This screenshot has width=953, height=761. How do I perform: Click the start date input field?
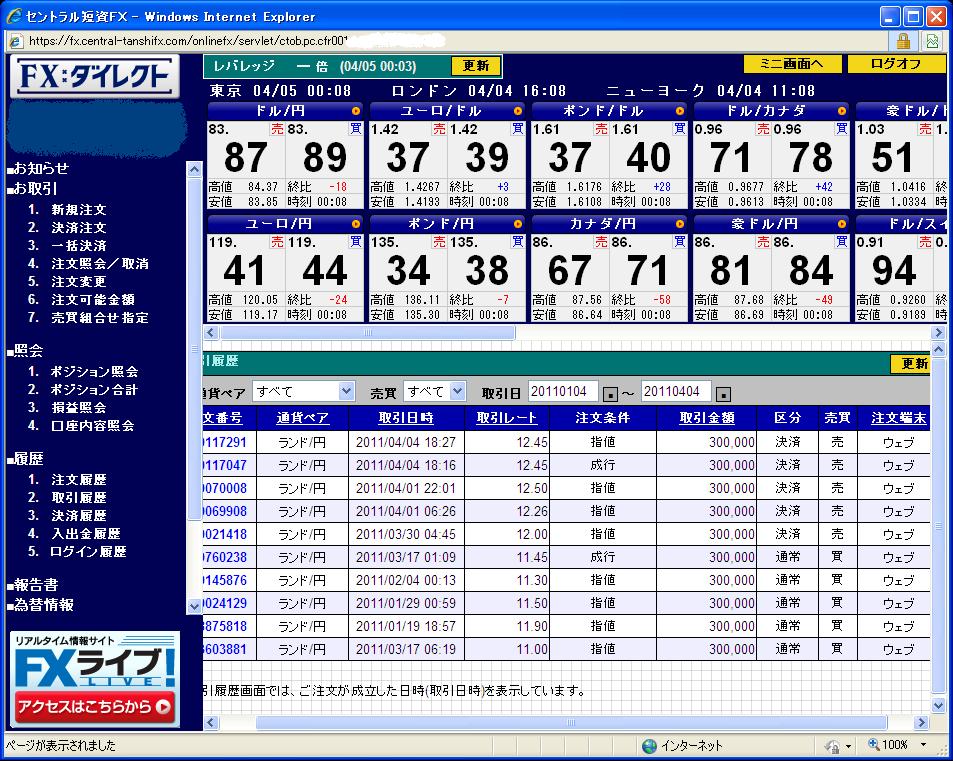pyautogui.click(x=563, y=391)
